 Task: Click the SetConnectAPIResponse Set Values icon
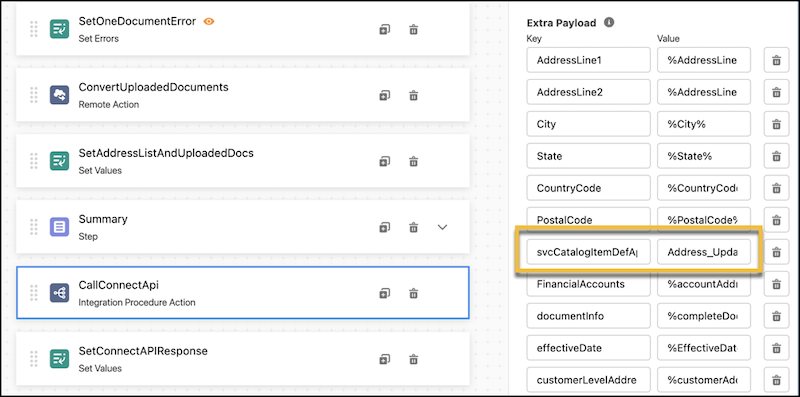click(x=59, y=359)
